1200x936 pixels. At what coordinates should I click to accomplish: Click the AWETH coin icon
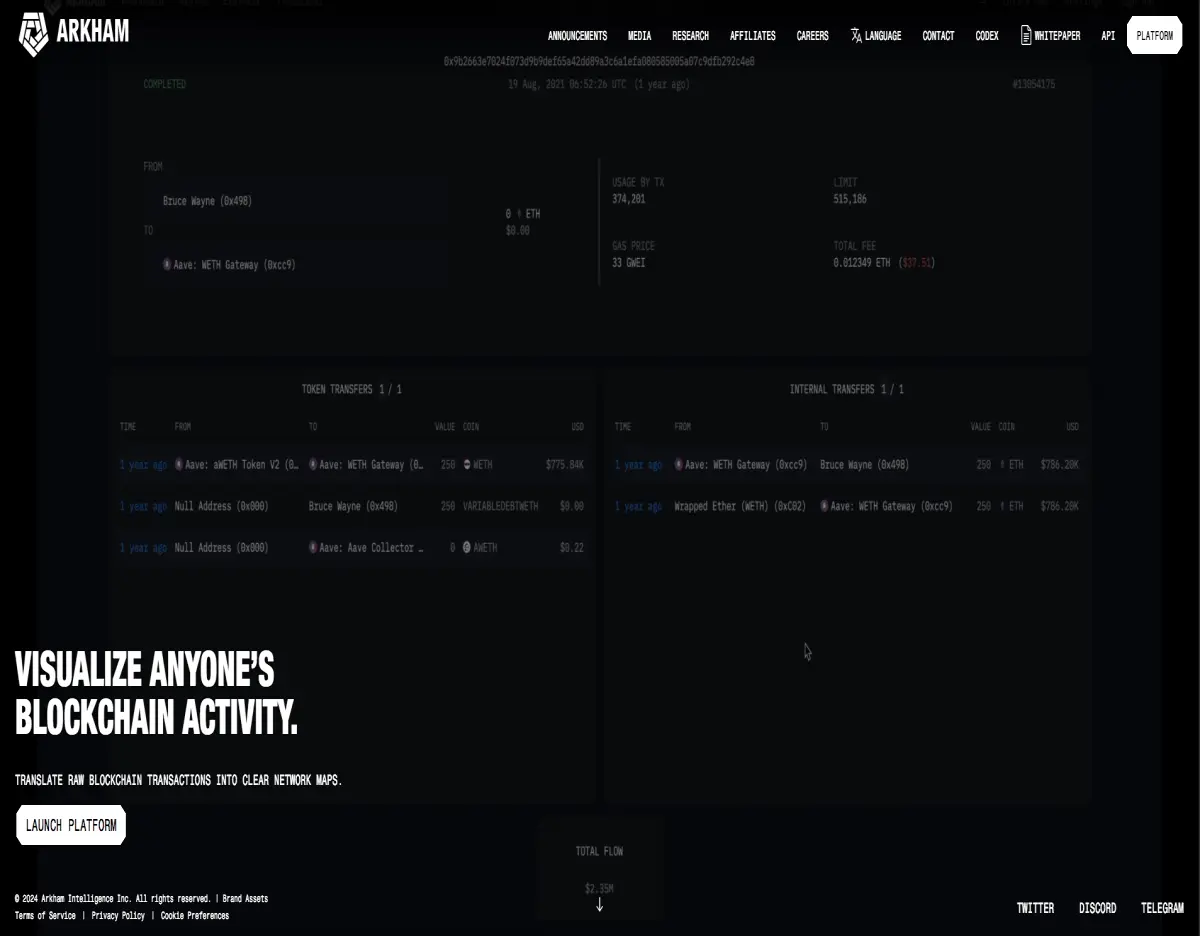tap(467, 548)
